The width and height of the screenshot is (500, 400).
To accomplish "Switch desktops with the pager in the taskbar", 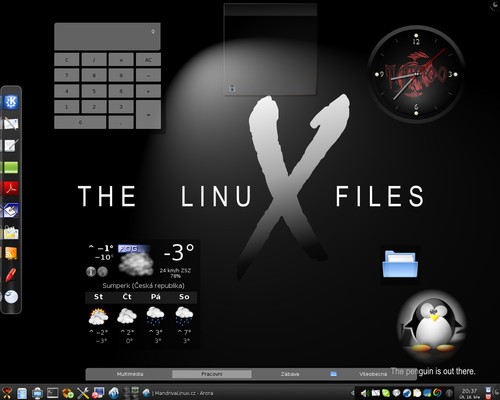I will click(x=131, y=393).
